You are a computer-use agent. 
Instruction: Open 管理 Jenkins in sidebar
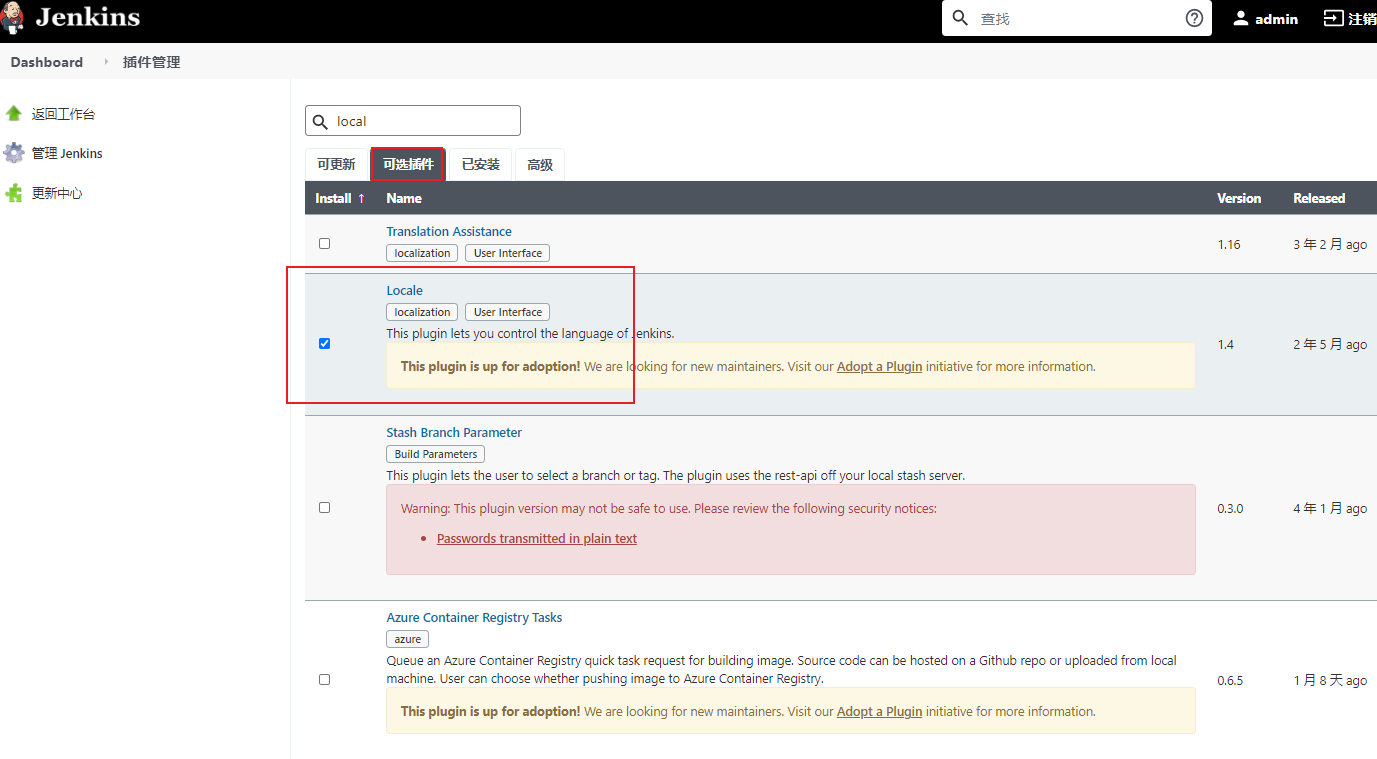67,153
